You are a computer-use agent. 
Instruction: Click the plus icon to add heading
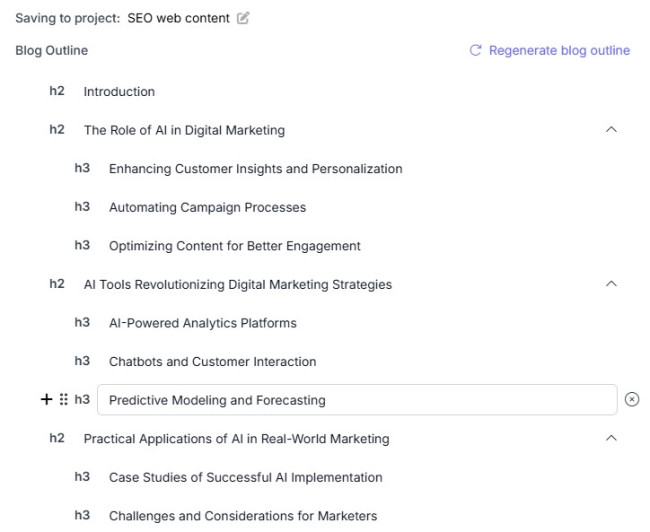point(46,400)
